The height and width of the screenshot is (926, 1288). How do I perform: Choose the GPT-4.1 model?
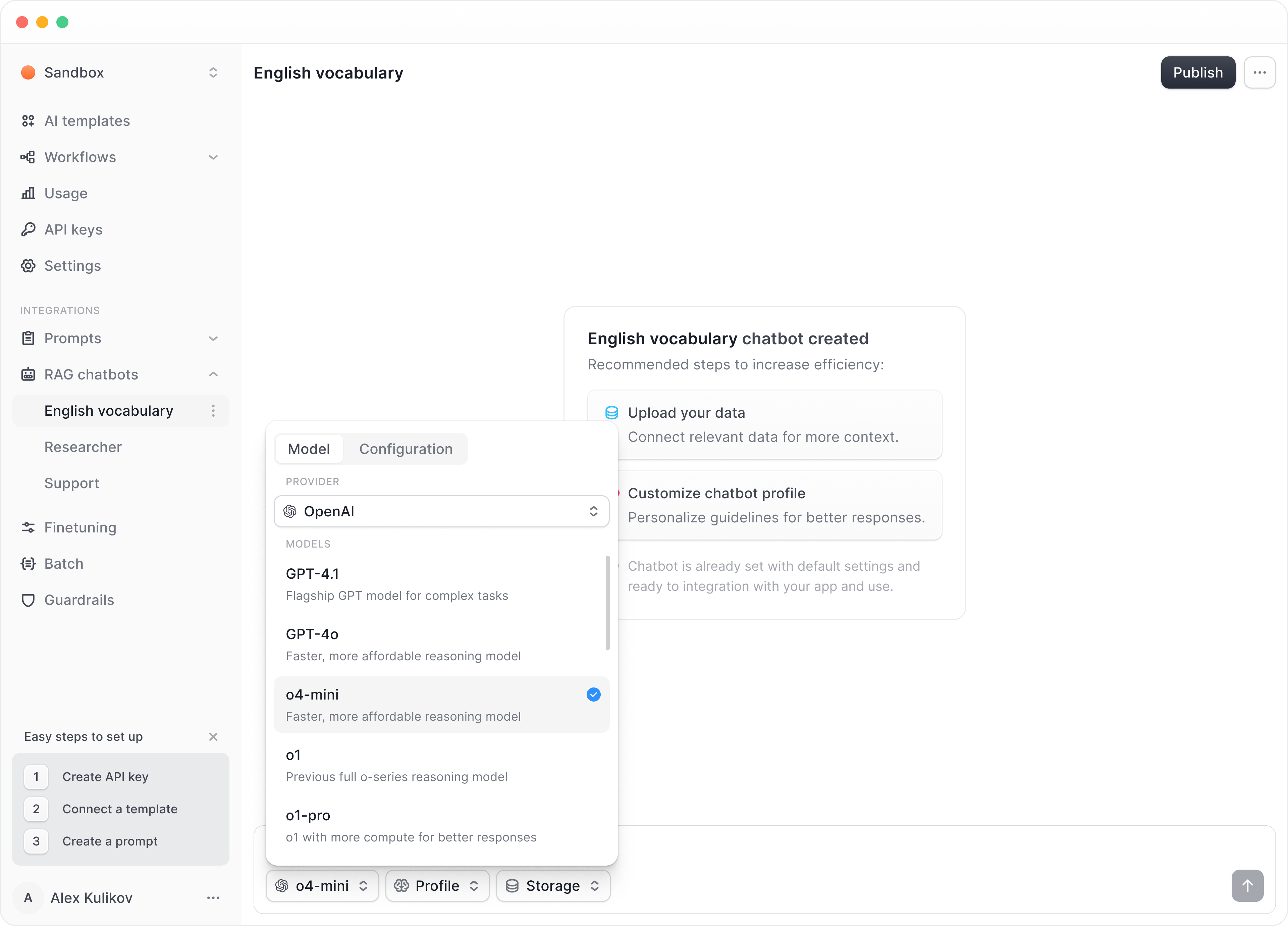point(441,584)
